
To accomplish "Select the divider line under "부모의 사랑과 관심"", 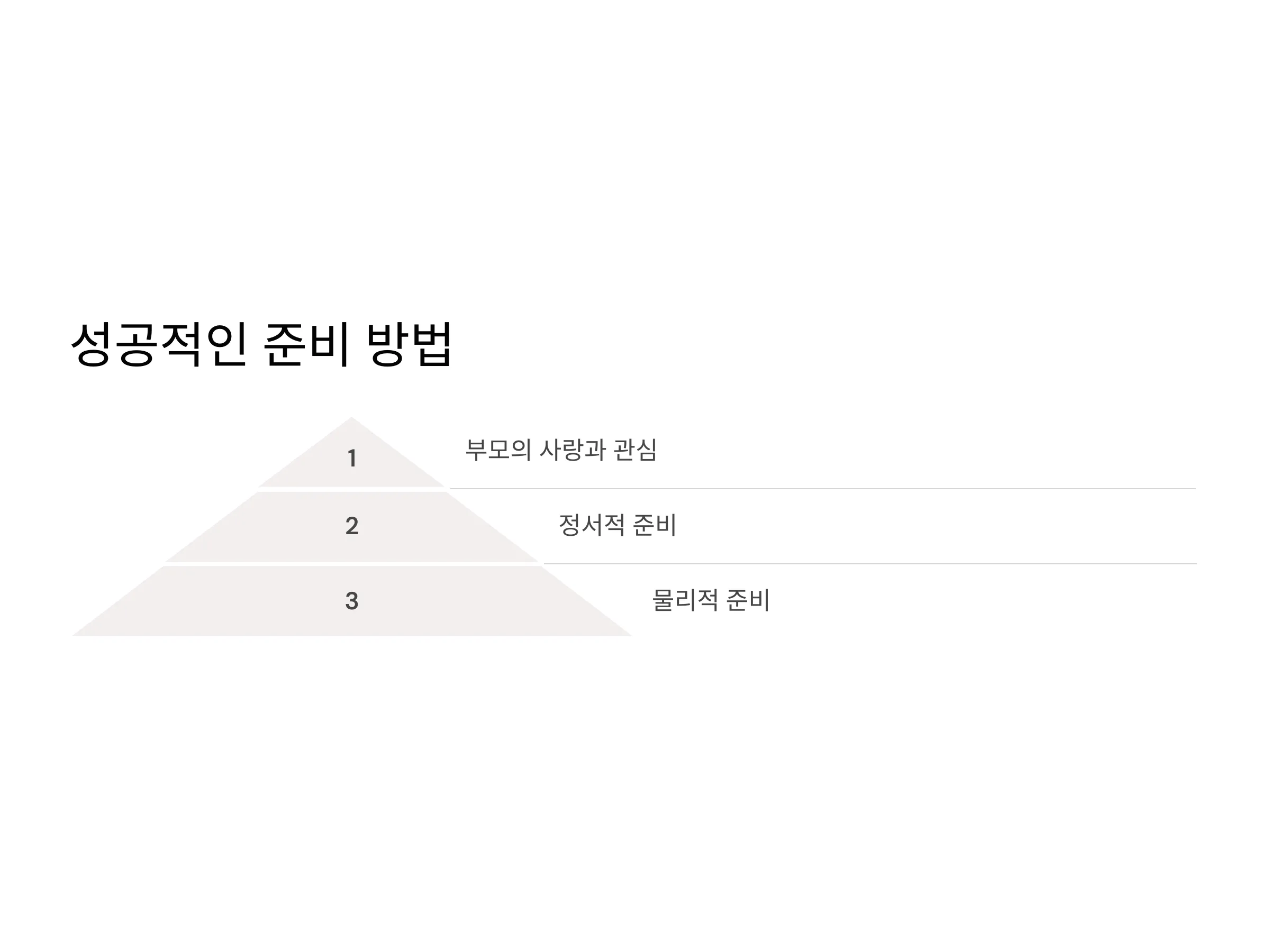I will point(822,489).
